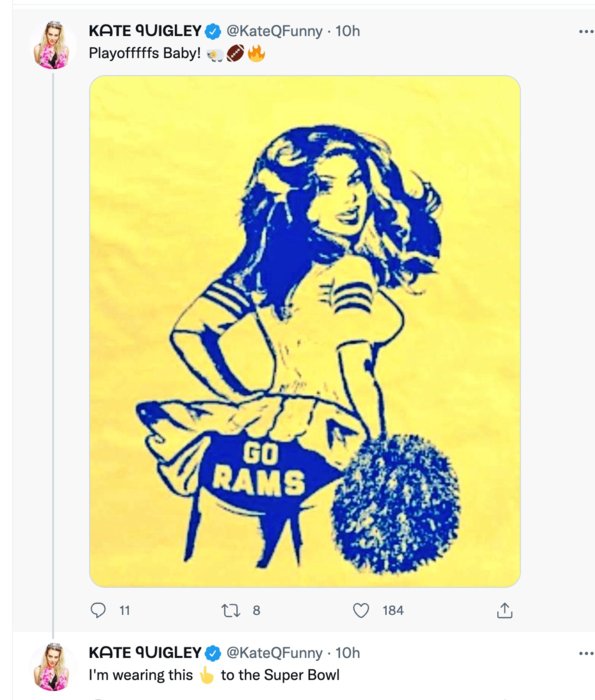Viewport: 595px width, 700px height.
Task: Click the 11 replies count
Action: [125, 610]
